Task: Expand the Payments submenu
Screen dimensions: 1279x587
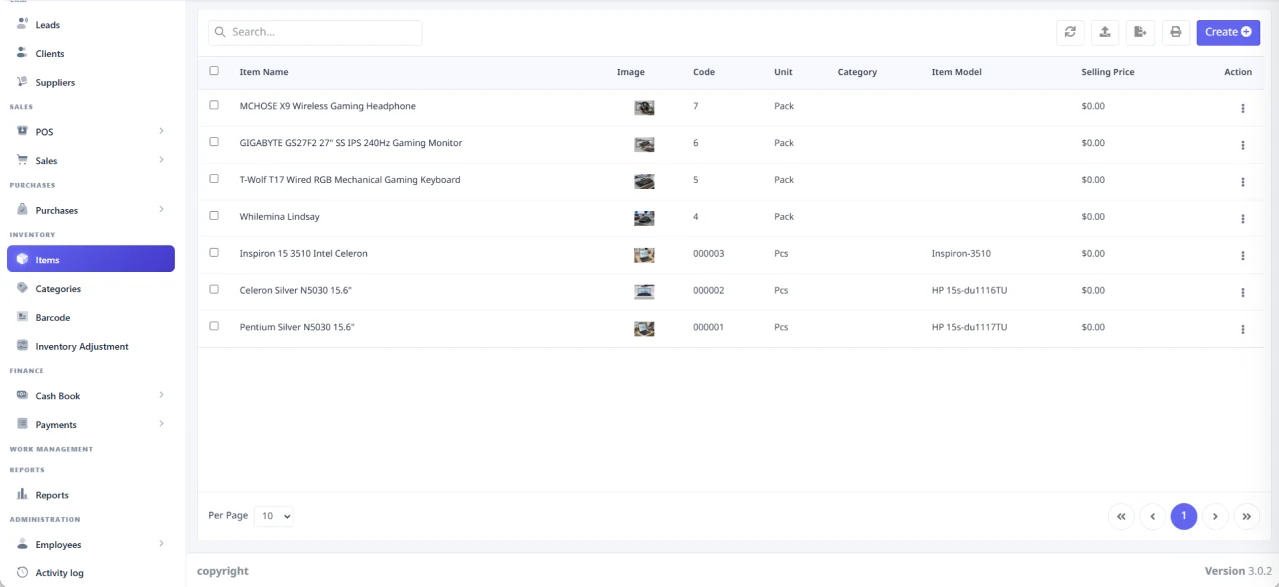Action: point(161,424)
